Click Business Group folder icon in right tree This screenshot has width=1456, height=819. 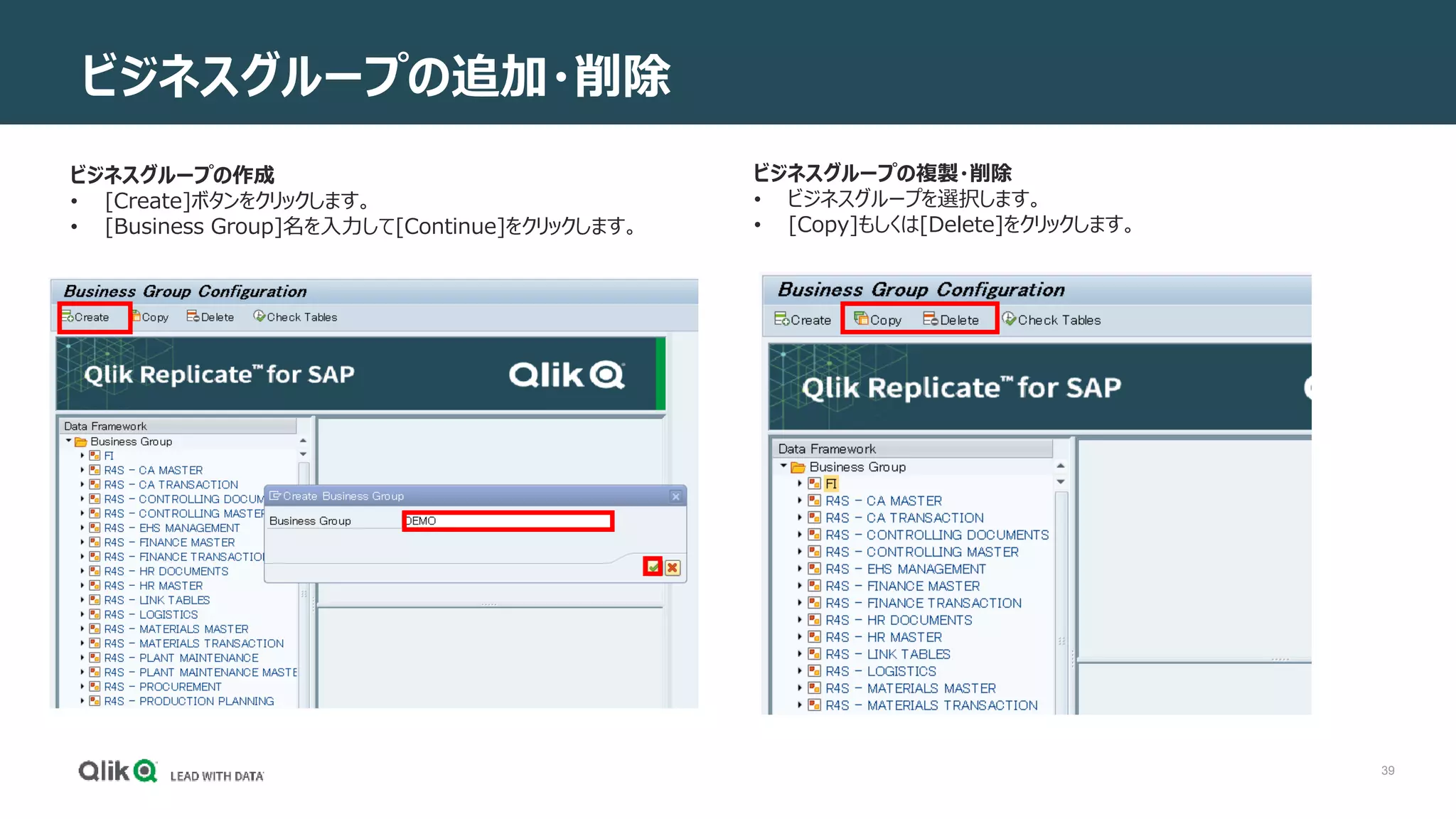[798, 467]
